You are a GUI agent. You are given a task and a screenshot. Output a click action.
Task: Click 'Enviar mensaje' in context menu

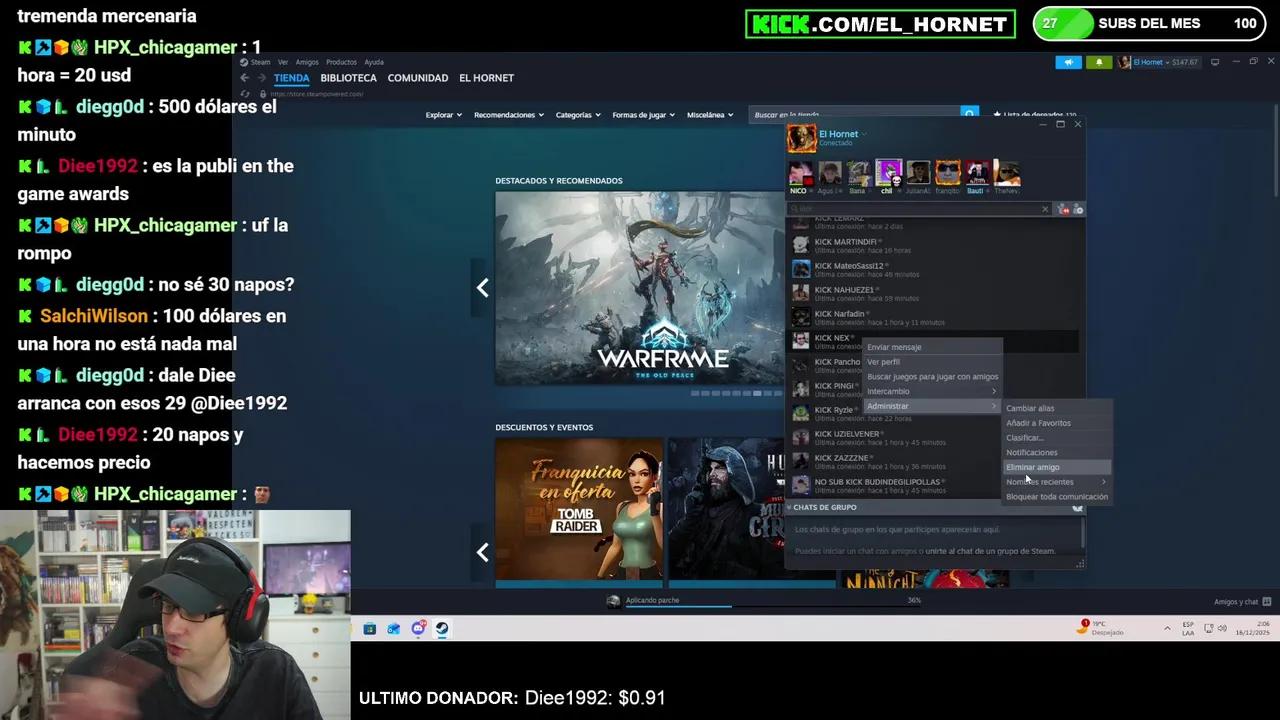pyautogui.click(x=932, y=347)
